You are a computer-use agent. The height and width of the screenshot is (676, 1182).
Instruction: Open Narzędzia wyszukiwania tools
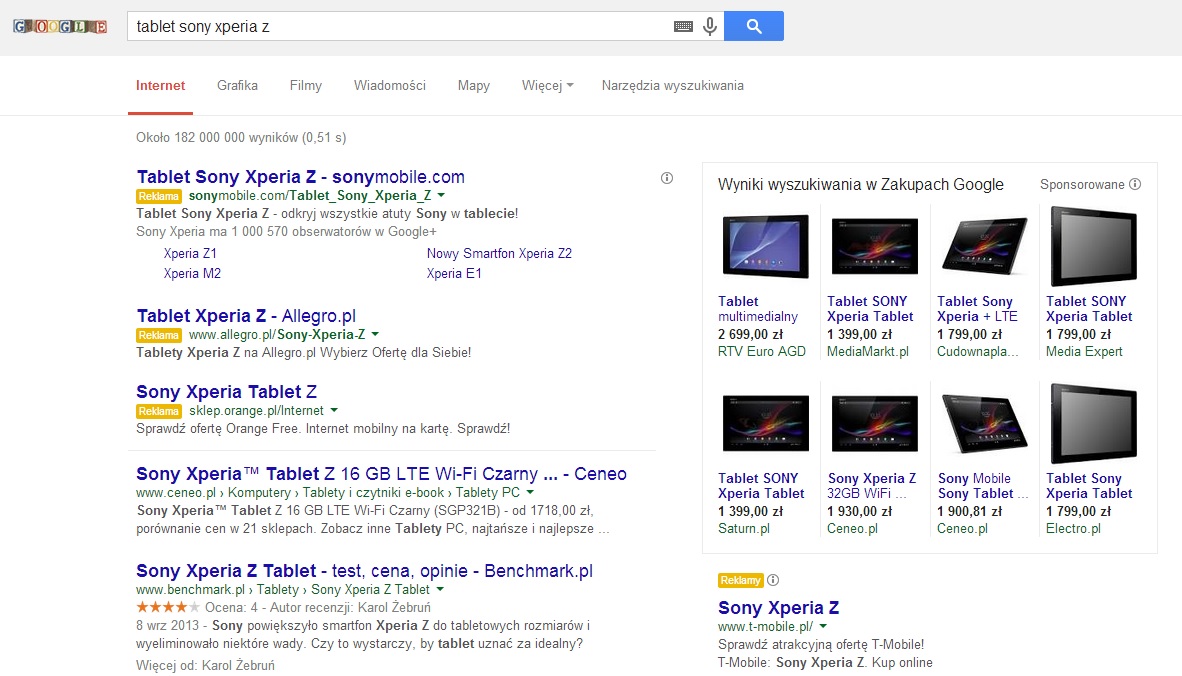[x=672, y=86]
